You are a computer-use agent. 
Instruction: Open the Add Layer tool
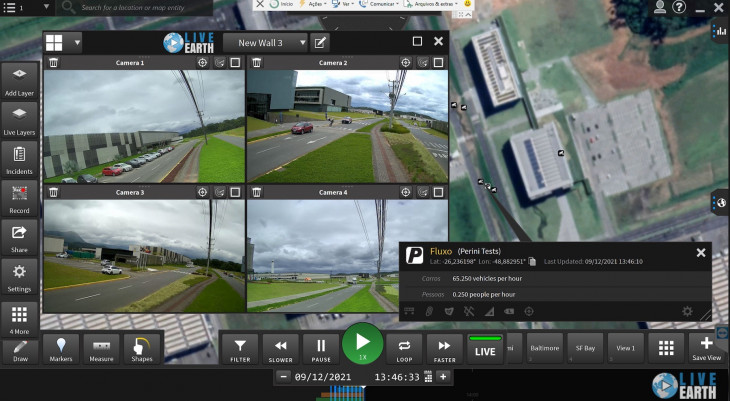point(19,81)
